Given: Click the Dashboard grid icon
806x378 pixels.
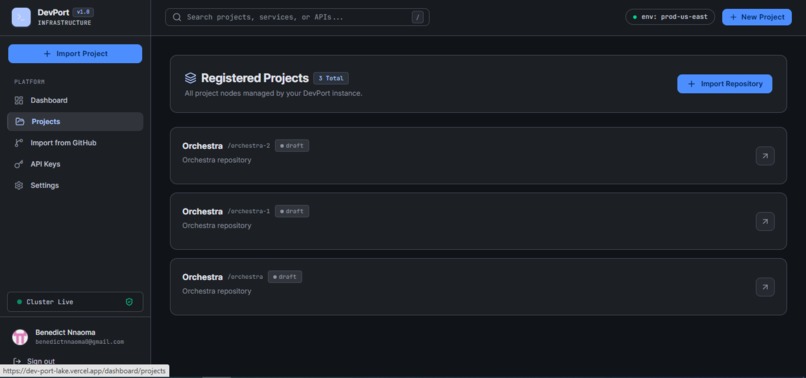Looking at the screenshot, I should 19,100.
